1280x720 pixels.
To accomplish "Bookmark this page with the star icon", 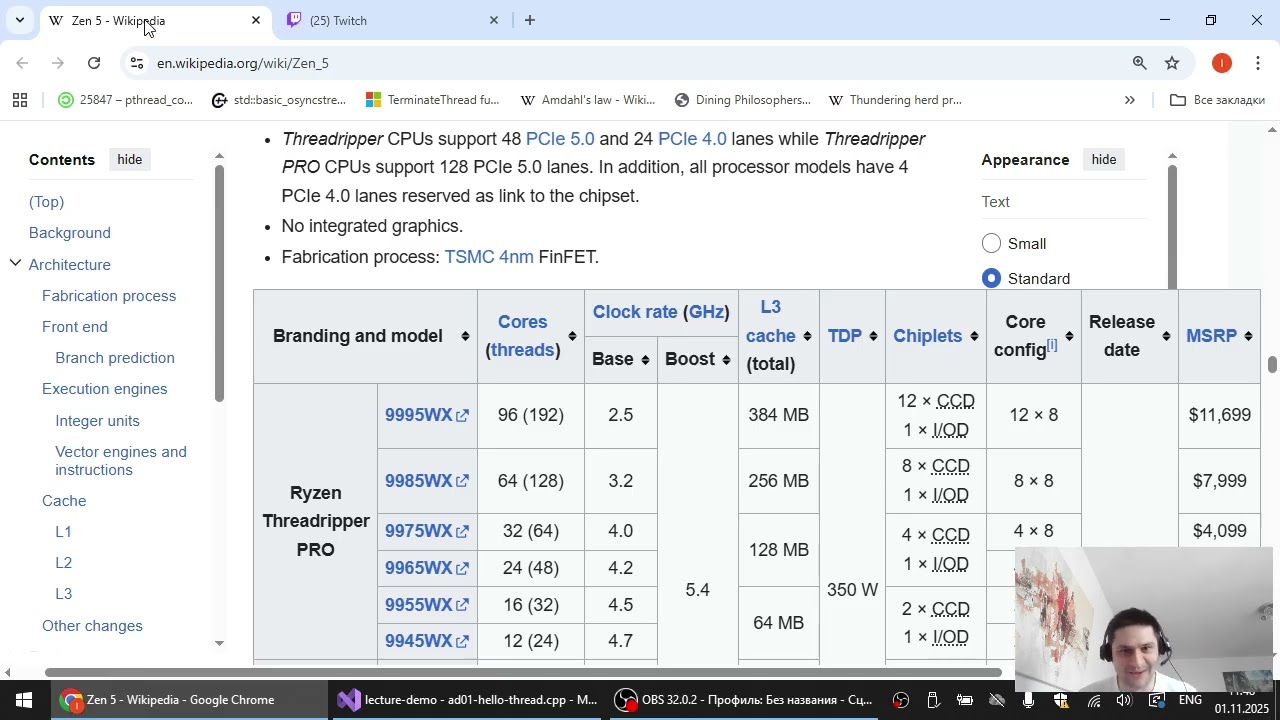I will pyautogui.click(x=1172, y=63).
